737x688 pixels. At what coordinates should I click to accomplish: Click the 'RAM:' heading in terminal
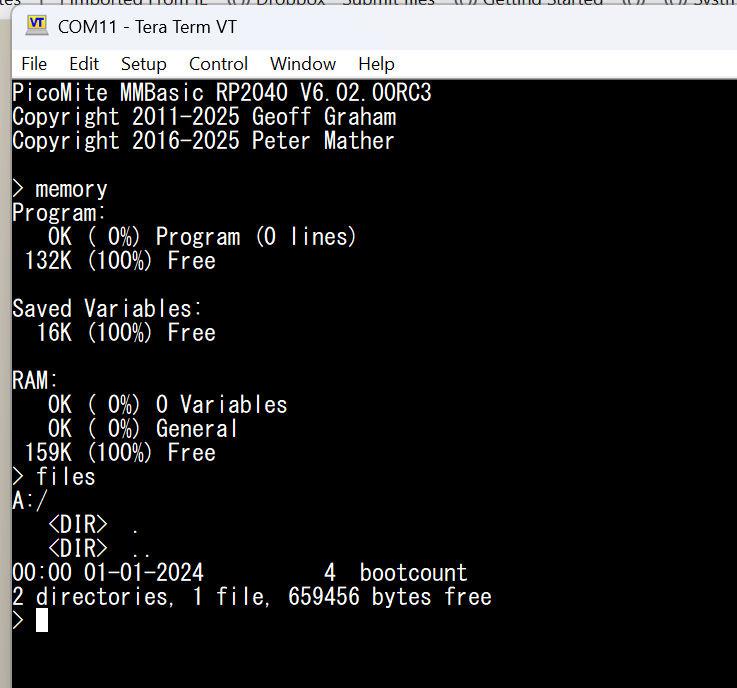(35, 381)
